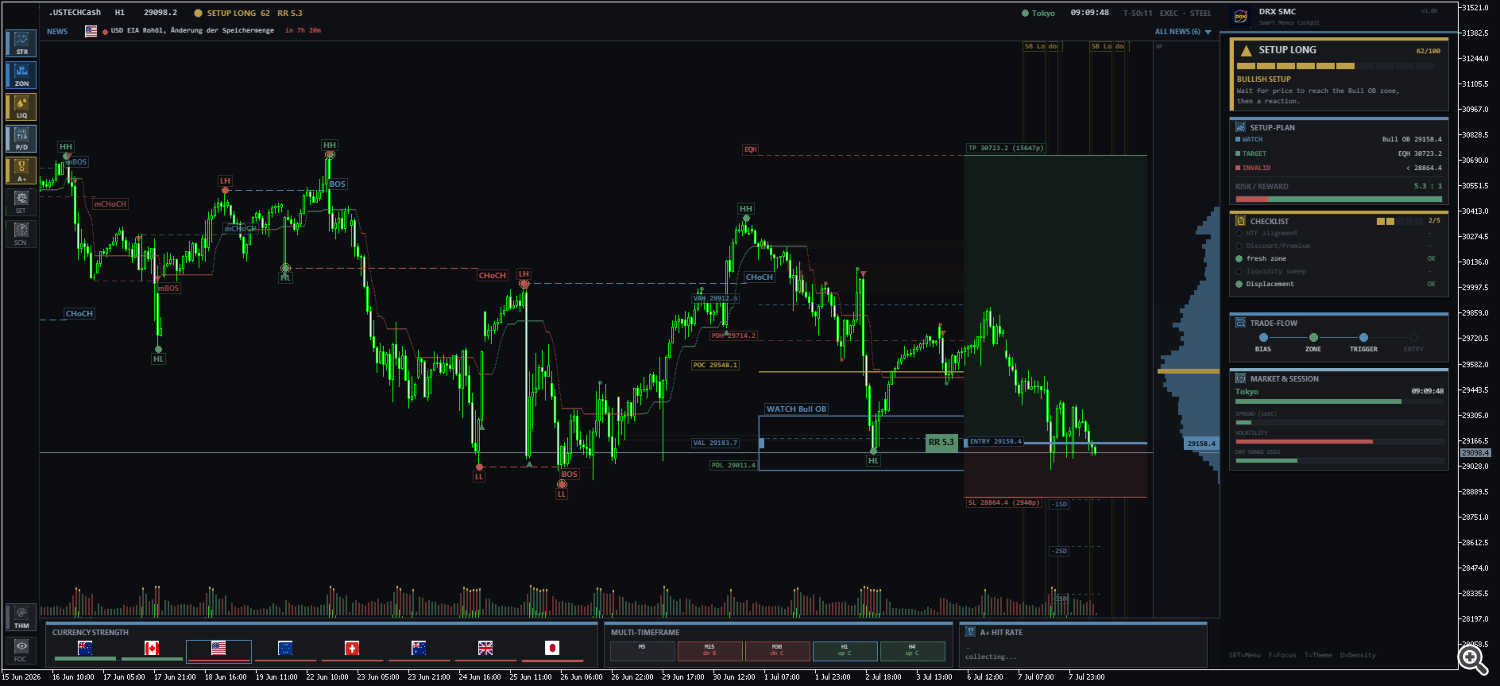Screen dimensions: 1500x686
Task: Click the Spread (cost) meter bar
Action: 1339,422
